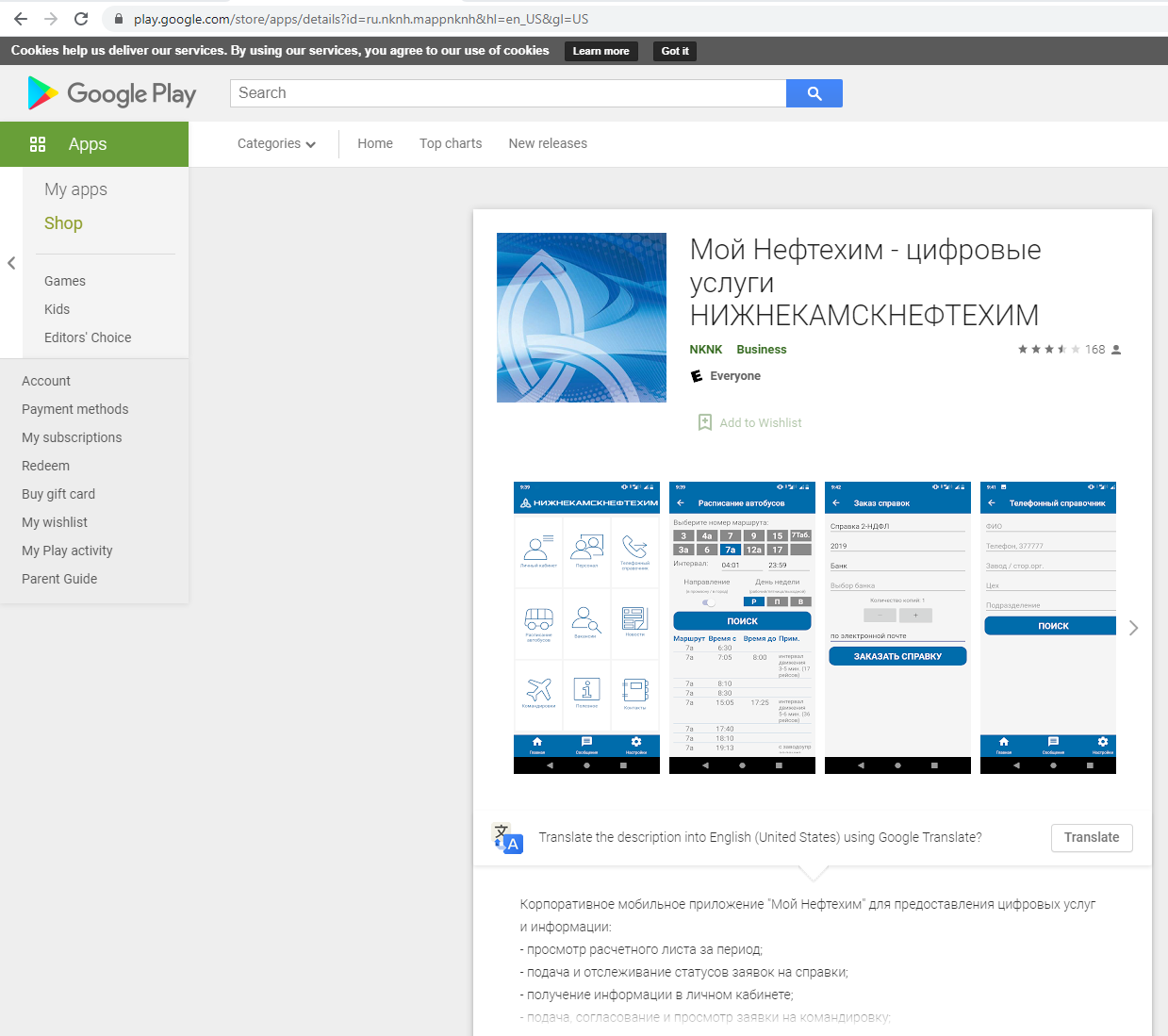Open the star rating for this app

click(1048, 350)
